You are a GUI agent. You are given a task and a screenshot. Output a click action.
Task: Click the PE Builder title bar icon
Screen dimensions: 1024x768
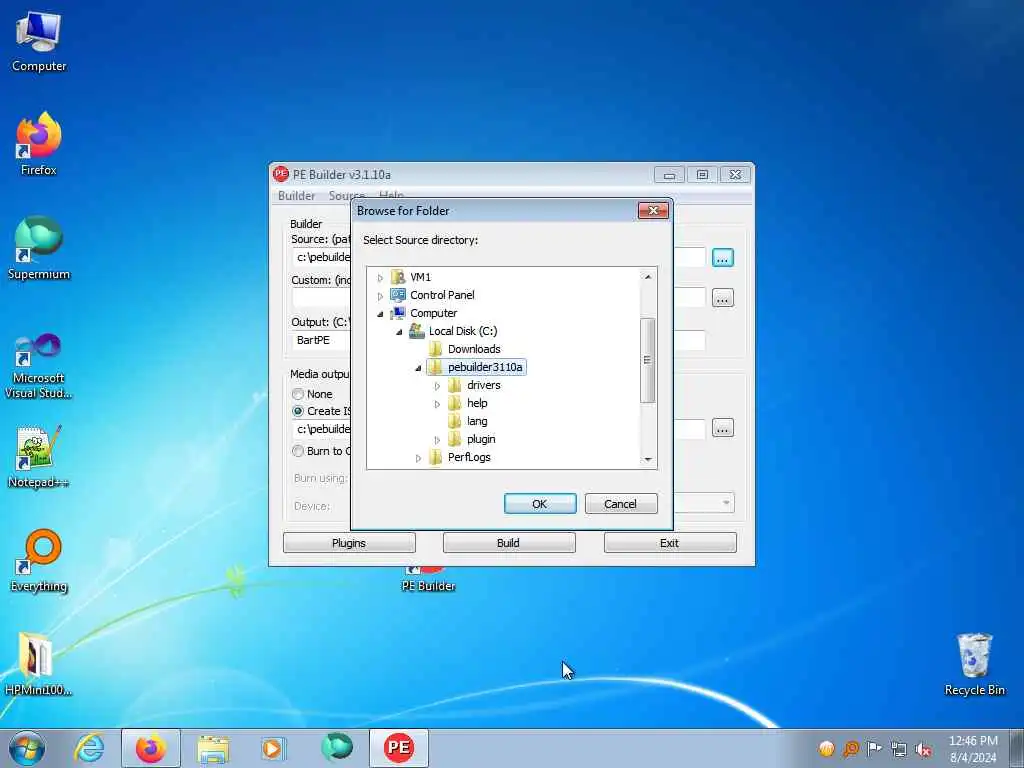(281, 174)
